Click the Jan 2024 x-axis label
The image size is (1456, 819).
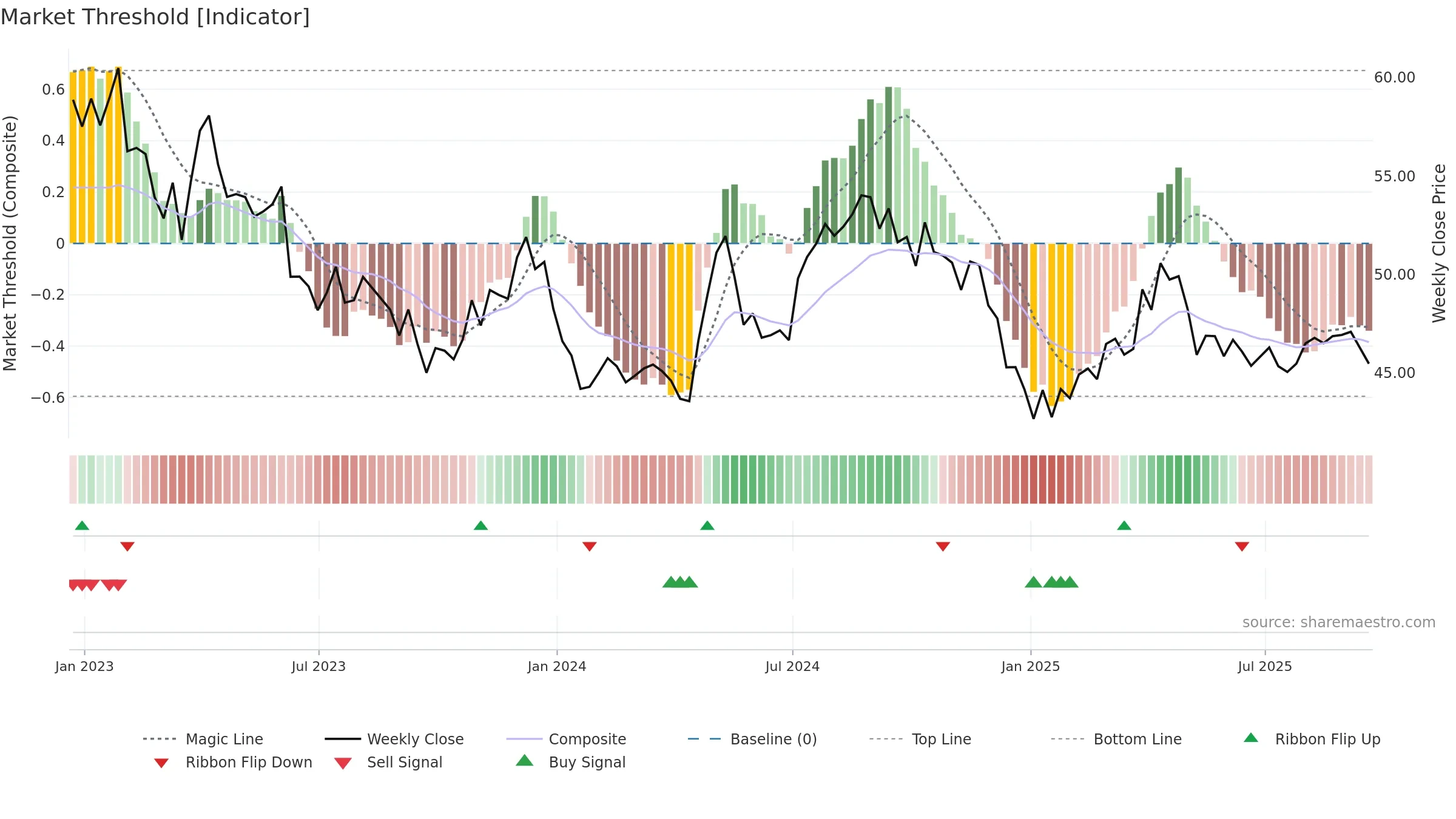pos(557,666)
